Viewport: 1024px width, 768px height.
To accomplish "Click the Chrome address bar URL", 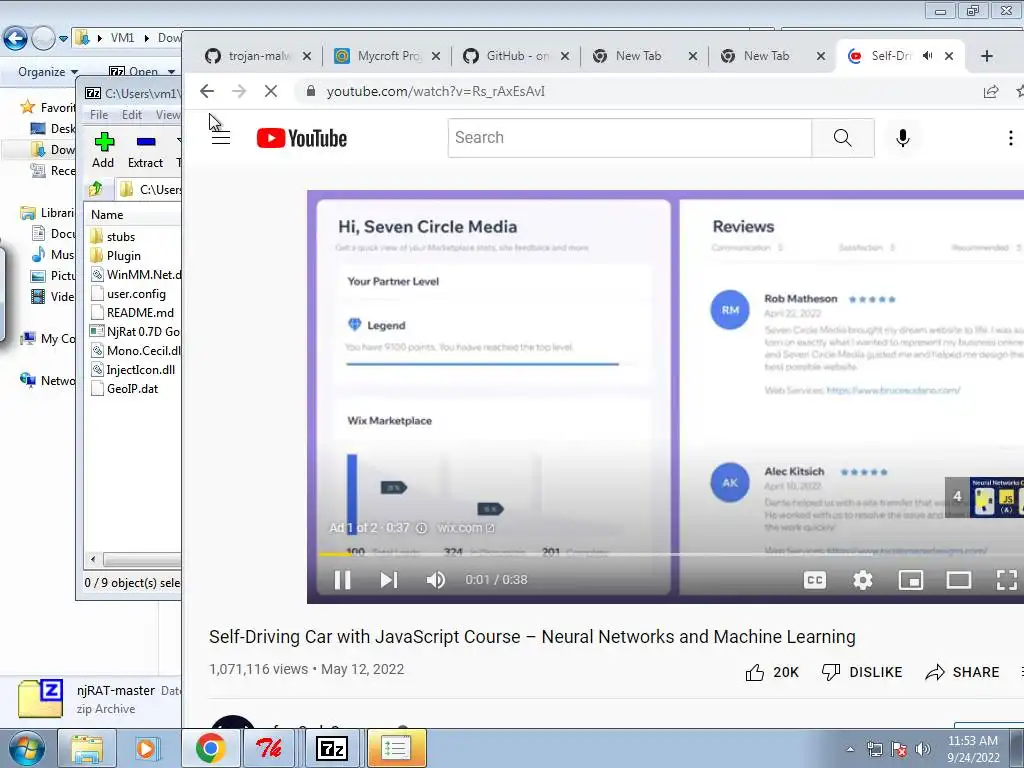I will tap(436, 91).
